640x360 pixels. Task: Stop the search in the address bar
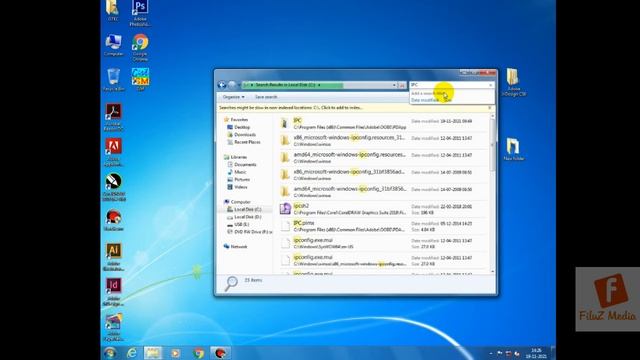tap(402, 85)
